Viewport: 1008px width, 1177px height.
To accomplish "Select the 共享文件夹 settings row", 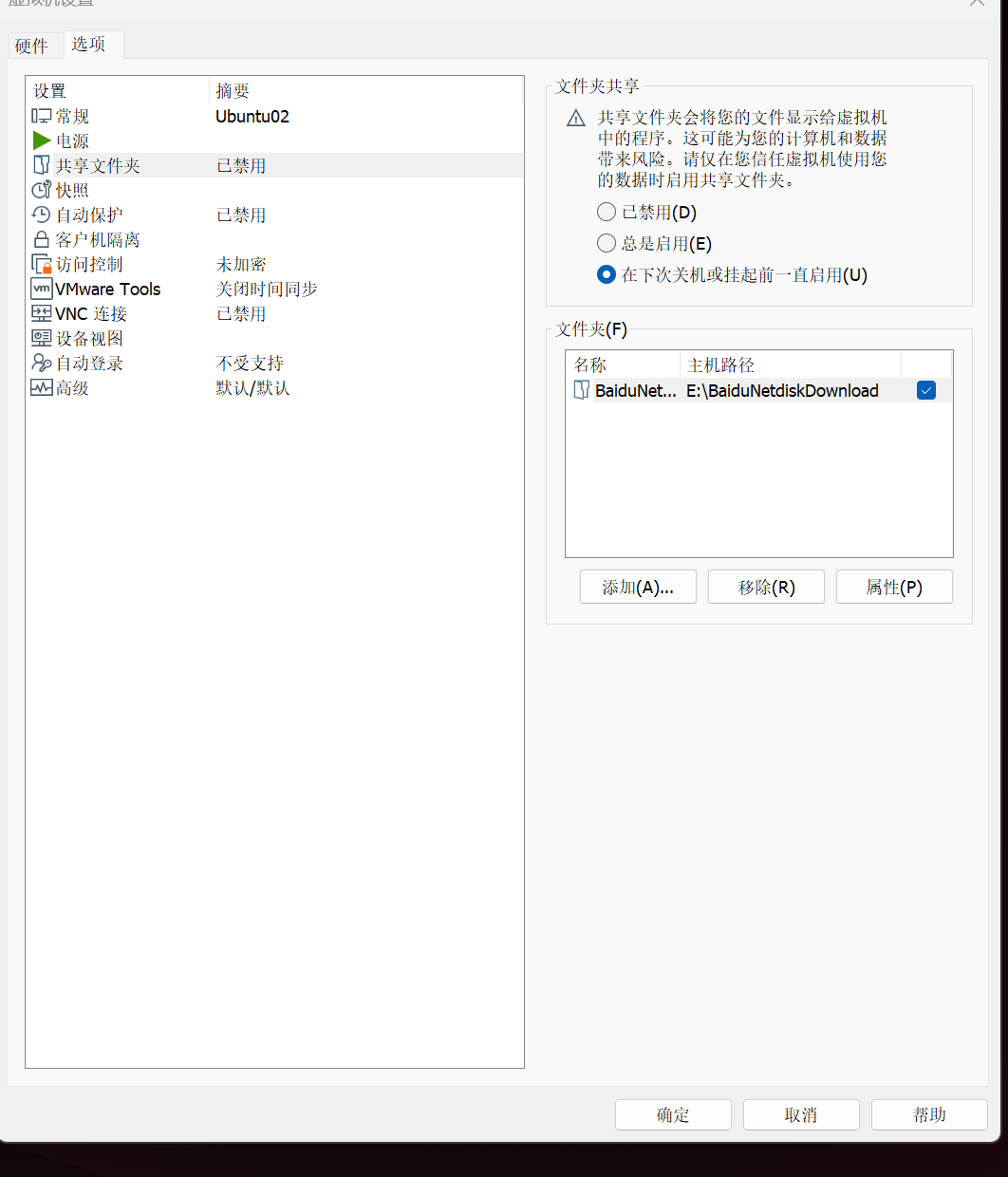I will coord(275,165).
